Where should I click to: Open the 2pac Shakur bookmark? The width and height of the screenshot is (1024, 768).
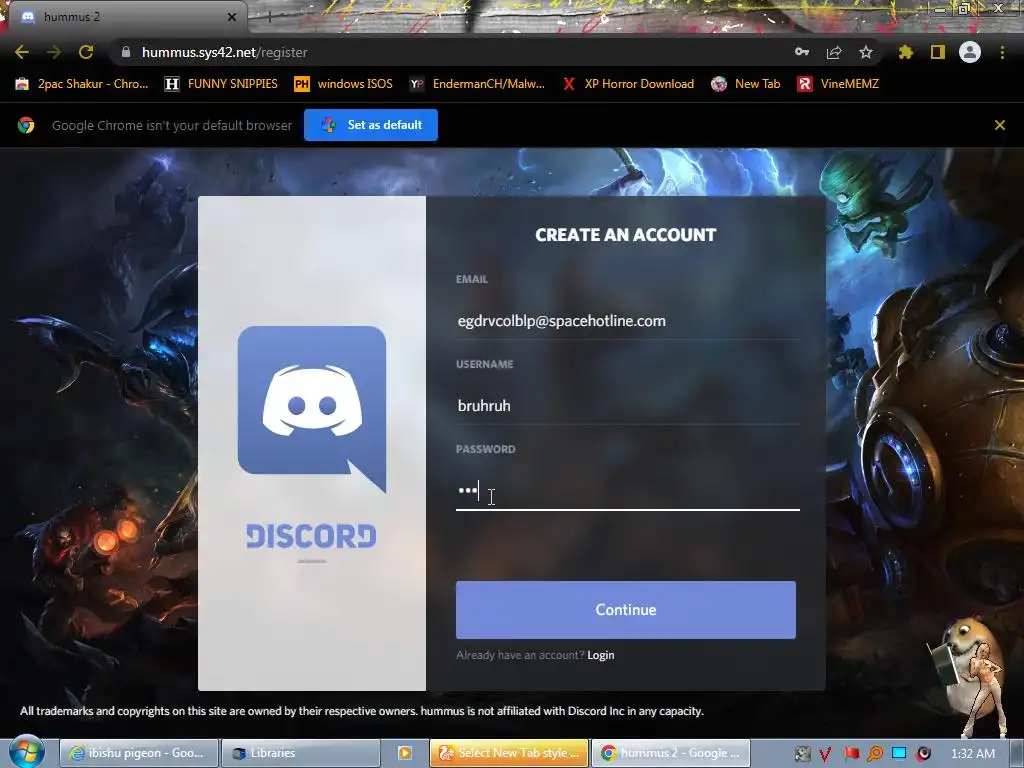[82, 84]
